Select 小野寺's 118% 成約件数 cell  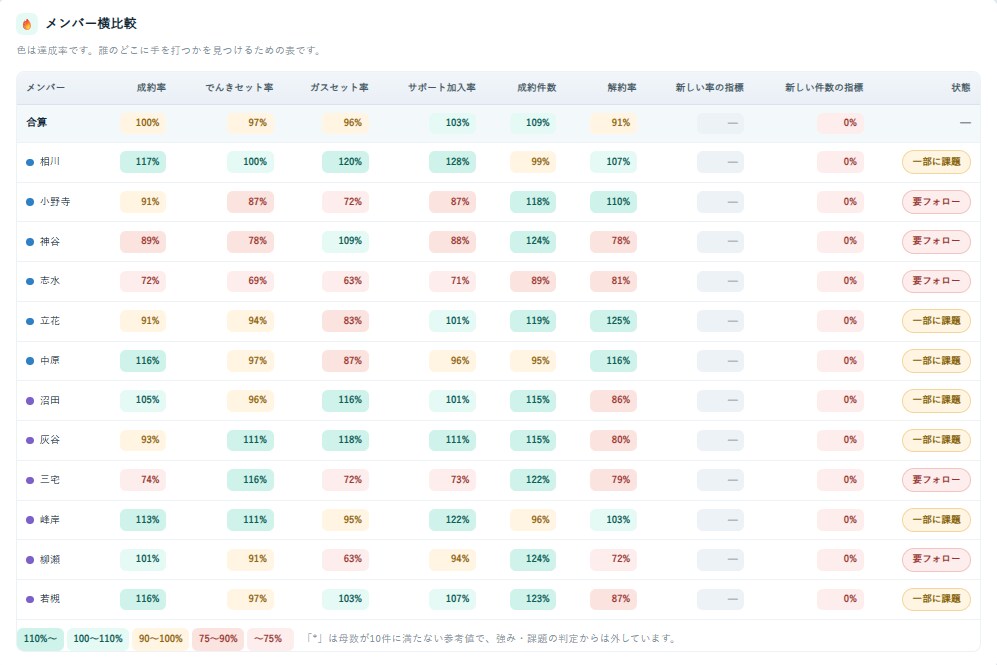533,202
